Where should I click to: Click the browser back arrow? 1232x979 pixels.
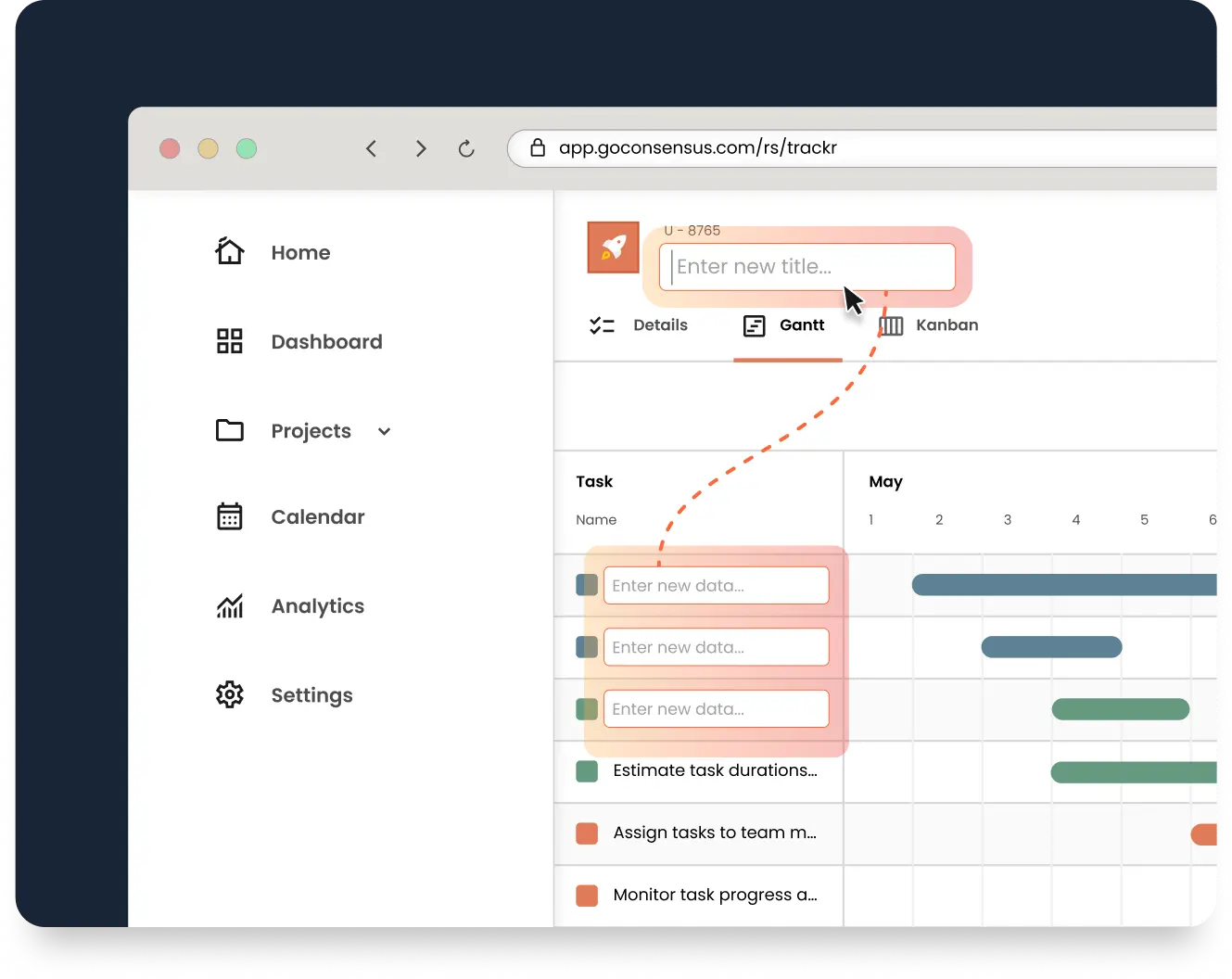click(372, 148)
